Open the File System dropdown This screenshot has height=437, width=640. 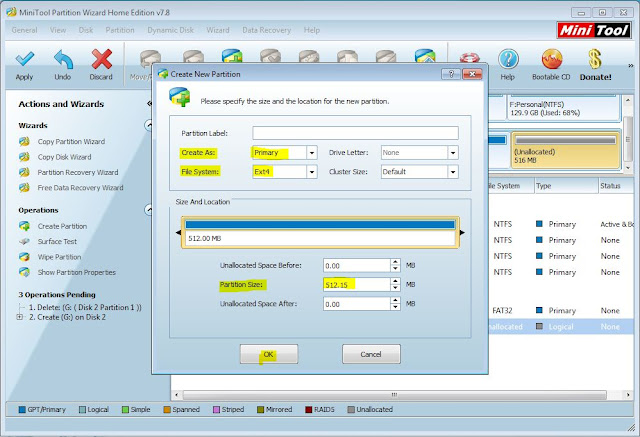point(312,172)
